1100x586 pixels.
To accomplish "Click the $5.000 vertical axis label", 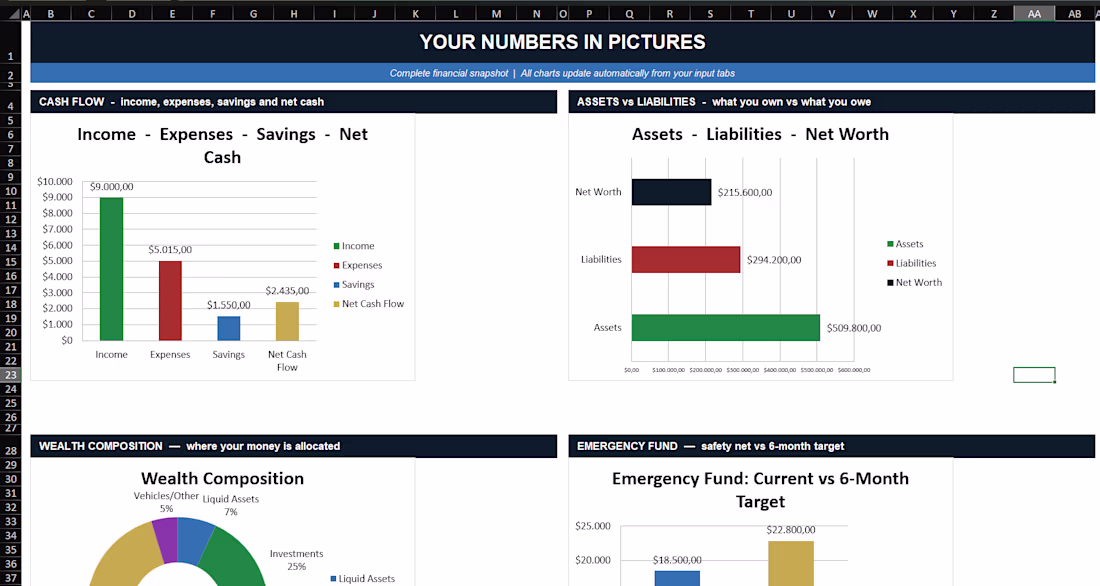I will (x=58, y=261).
